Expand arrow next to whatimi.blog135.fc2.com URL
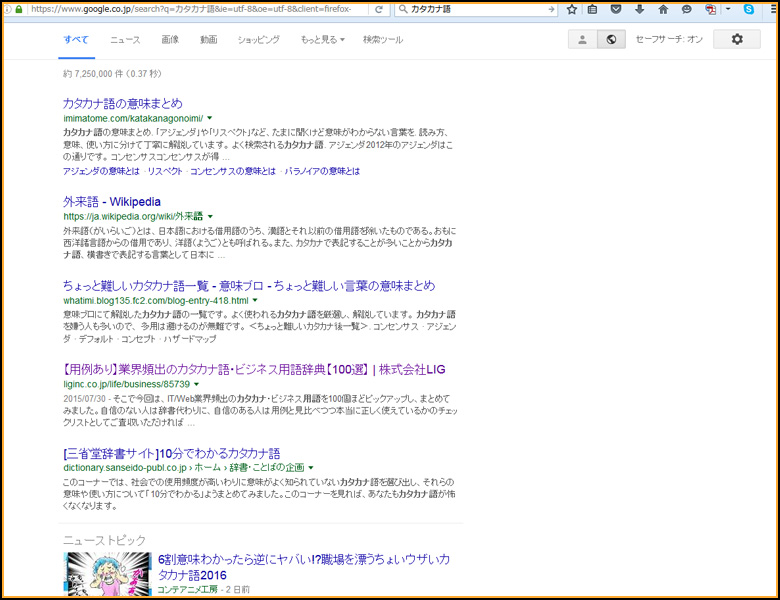The width and height of the screenshot is (780, 600). pos(255,300)
